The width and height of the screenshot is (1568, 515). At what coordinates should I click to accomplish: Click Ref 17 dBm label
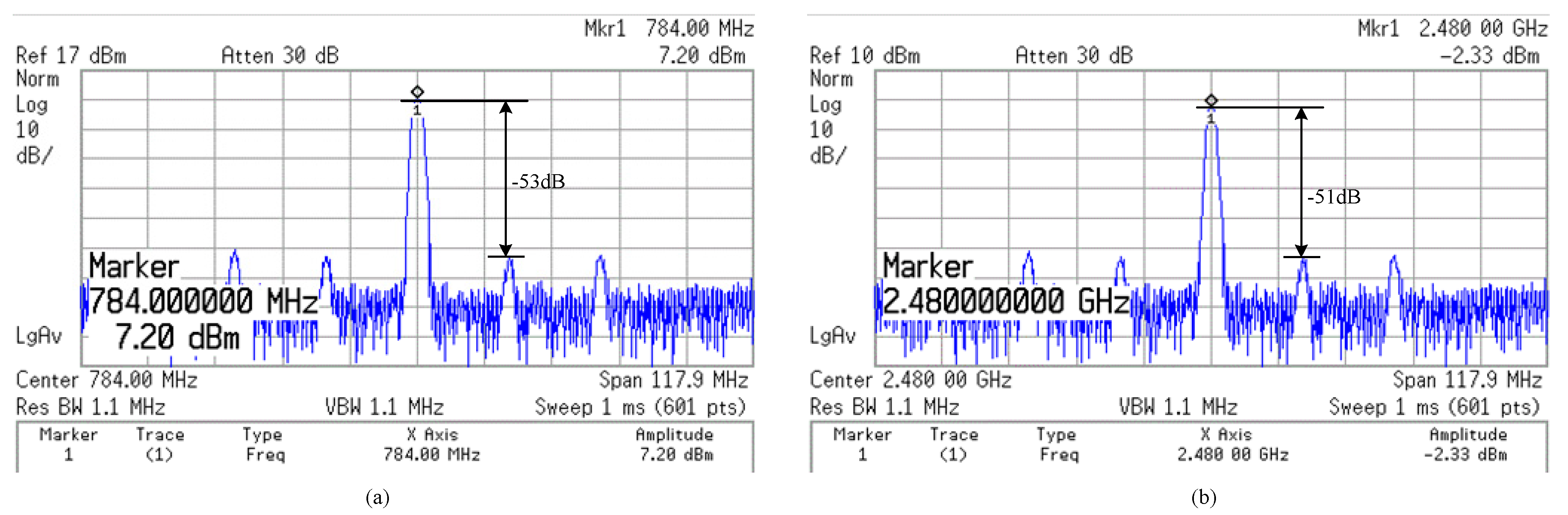point(71,56)
